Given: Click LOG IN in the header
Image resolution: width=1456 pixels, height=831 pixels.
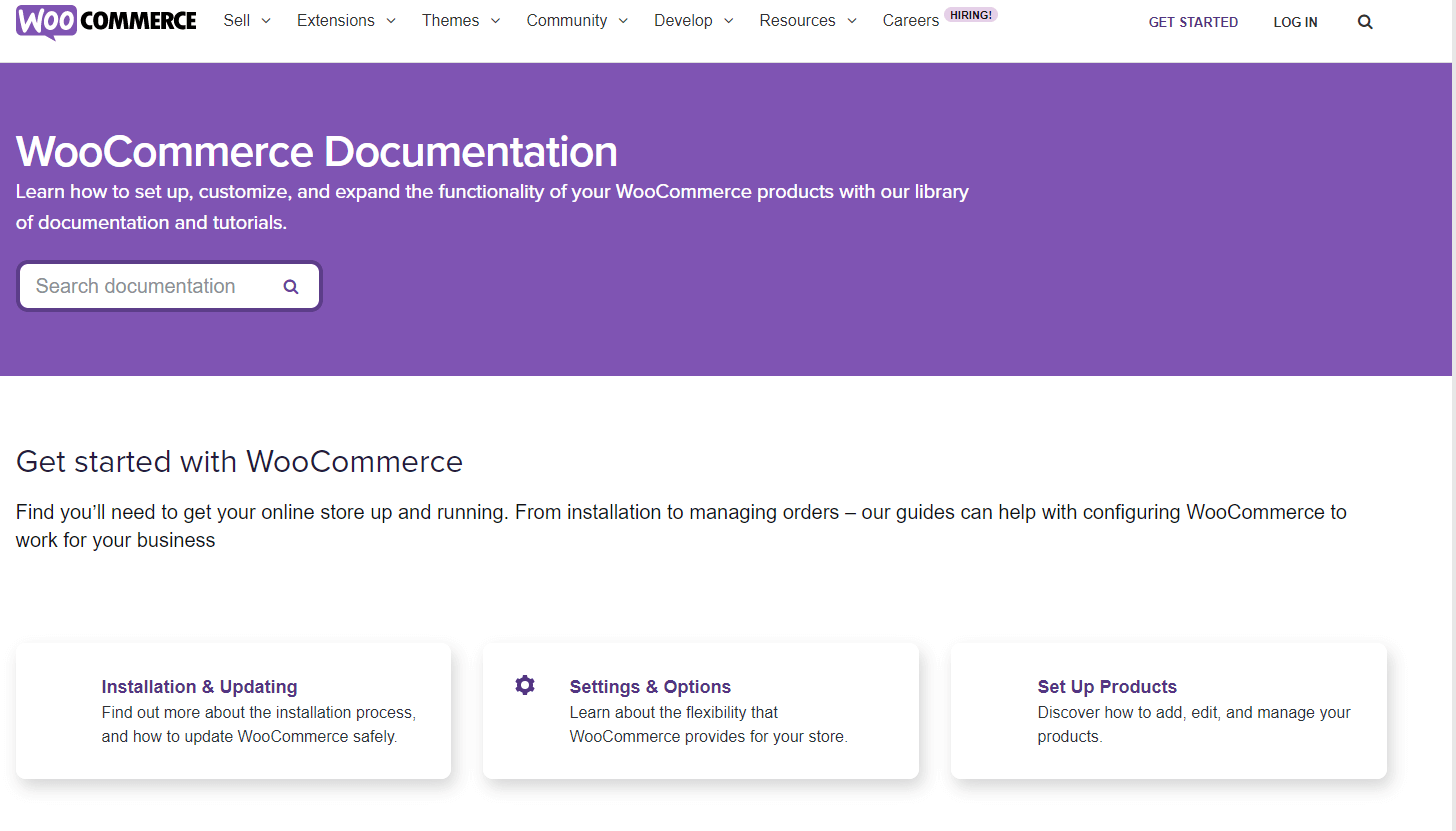Looking at the screenshot, I should tap(1295, 22).
